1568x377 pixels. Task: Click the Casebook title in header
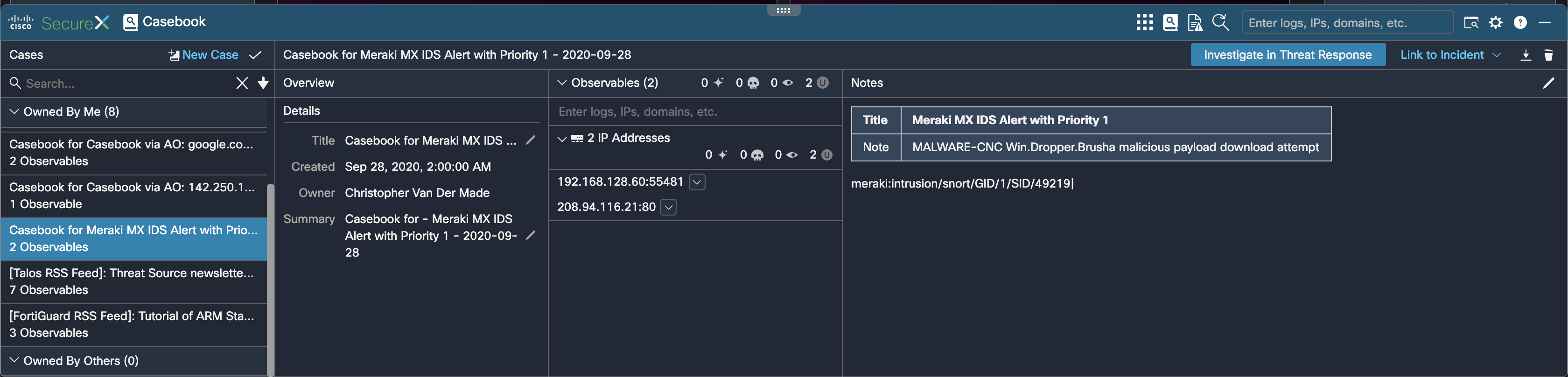[174, 22]
